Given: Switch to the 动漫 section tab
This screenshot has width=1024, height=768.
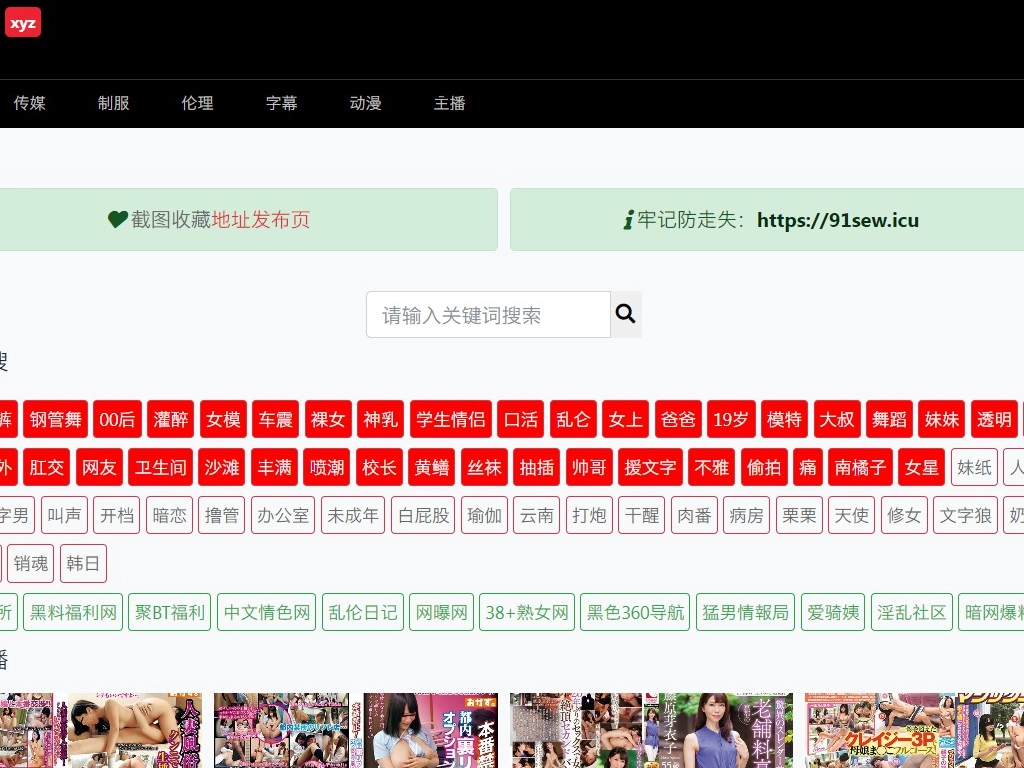Looking at the screenshot, I should pos(365,103).
